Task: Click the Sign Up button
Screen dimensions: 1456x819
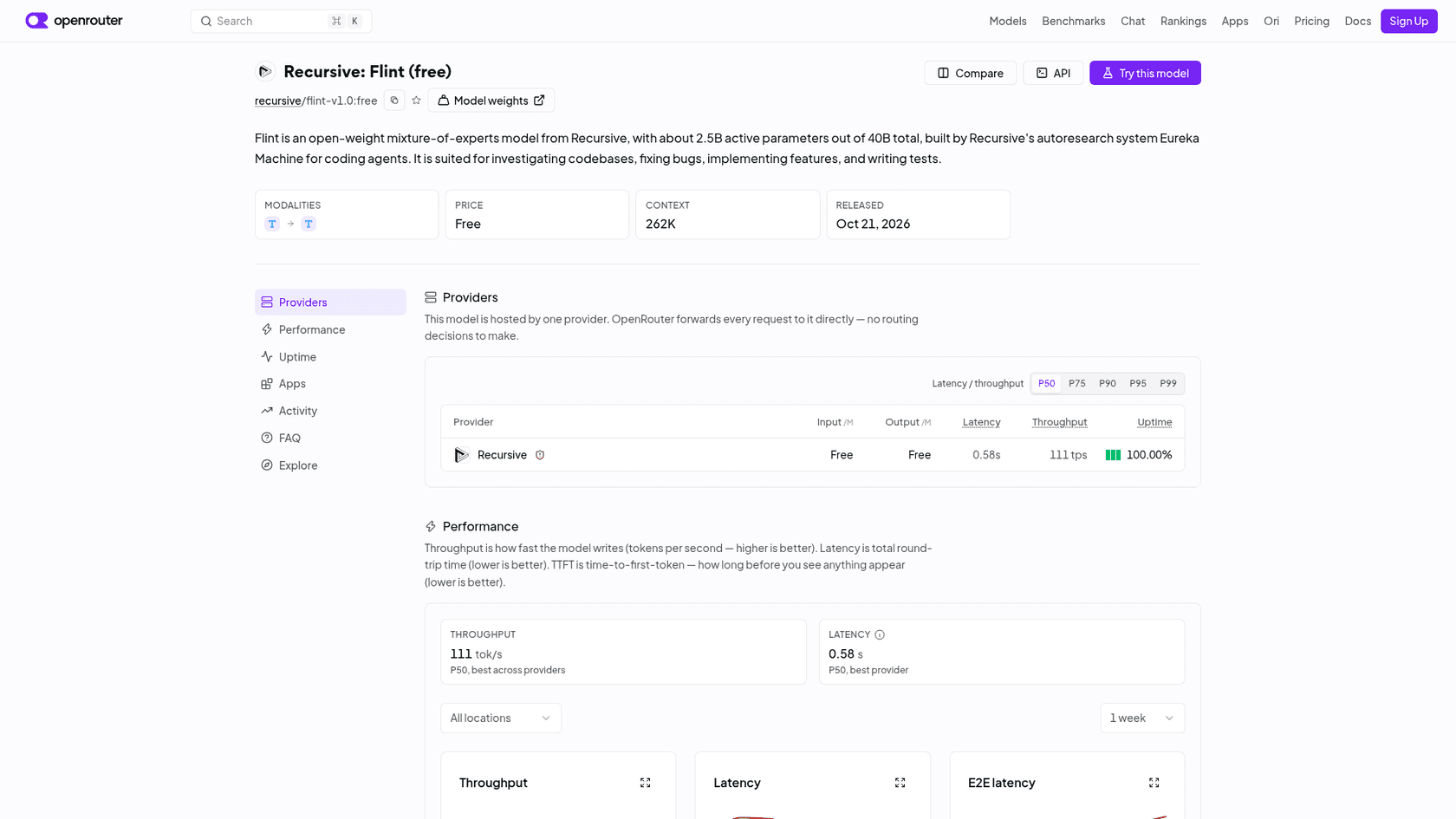Action: click(x=1408, y=21)
